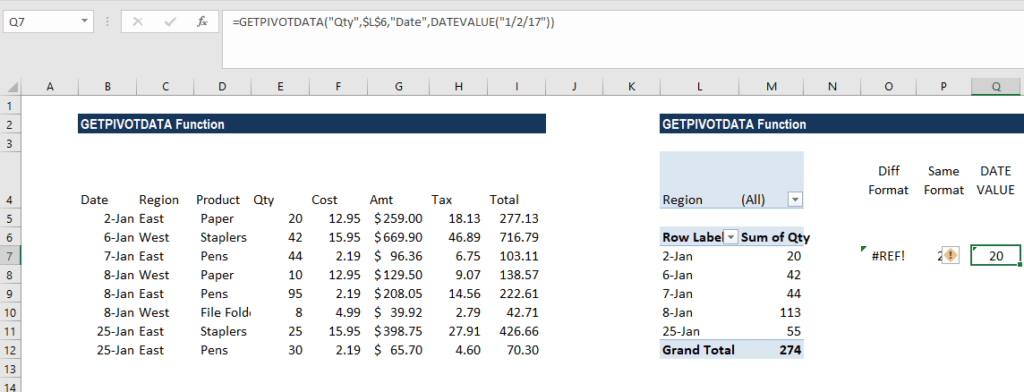Click the error warning icon beside cell P7

click(x=951, y=256)
